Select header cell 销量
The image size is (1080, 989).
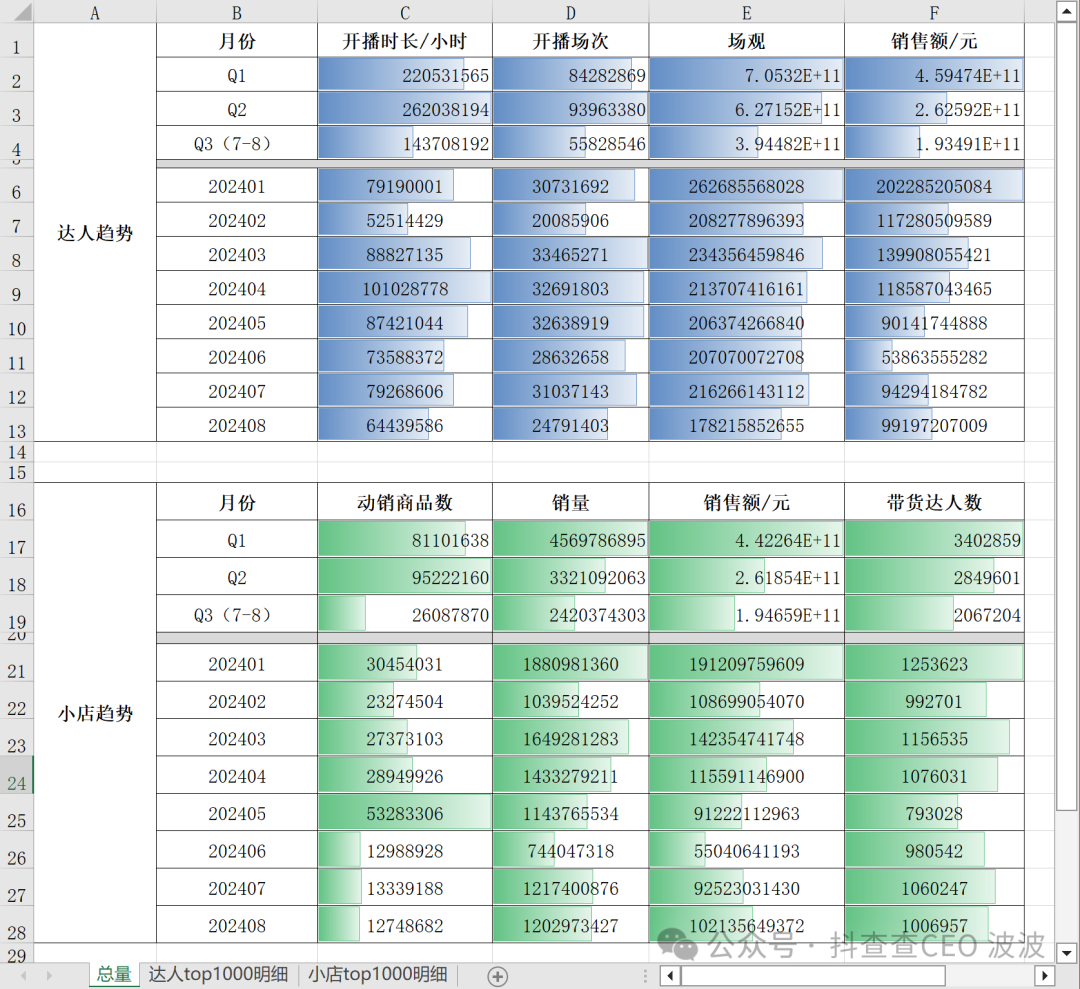click(x=570, y=502)
